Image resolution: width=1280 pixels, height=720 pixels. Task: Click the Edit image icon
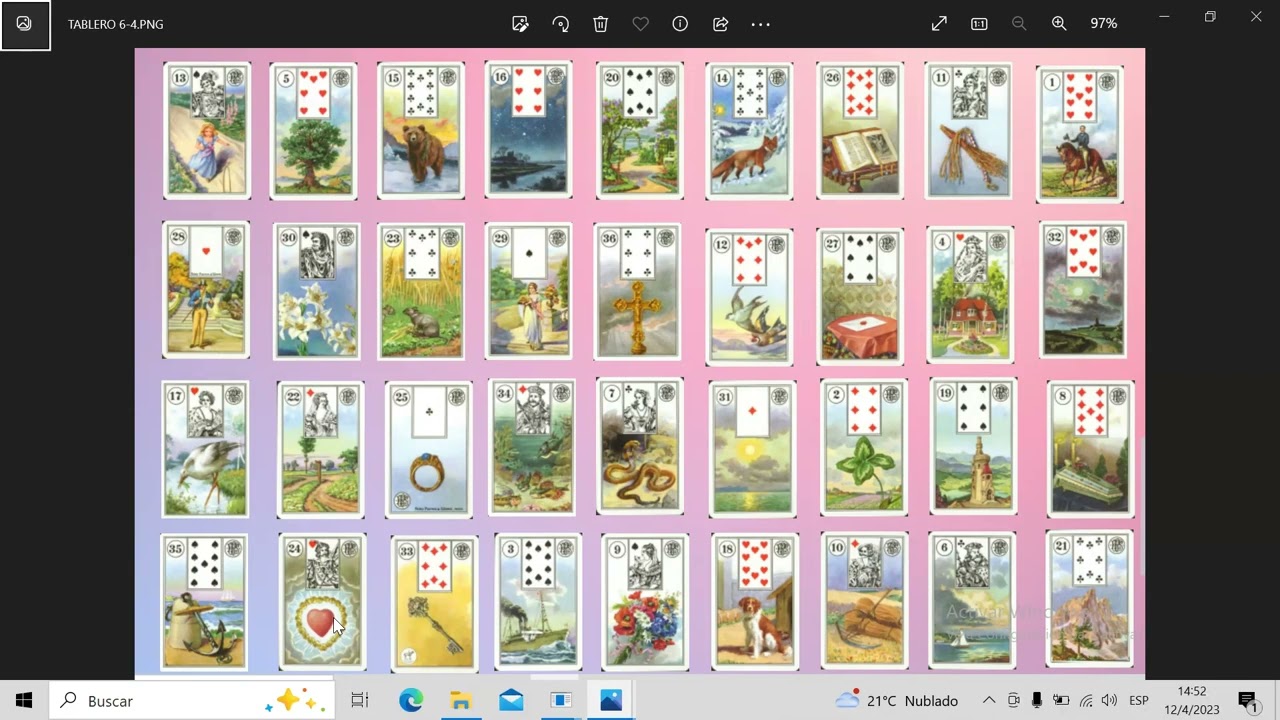click(x=520, y=24)
